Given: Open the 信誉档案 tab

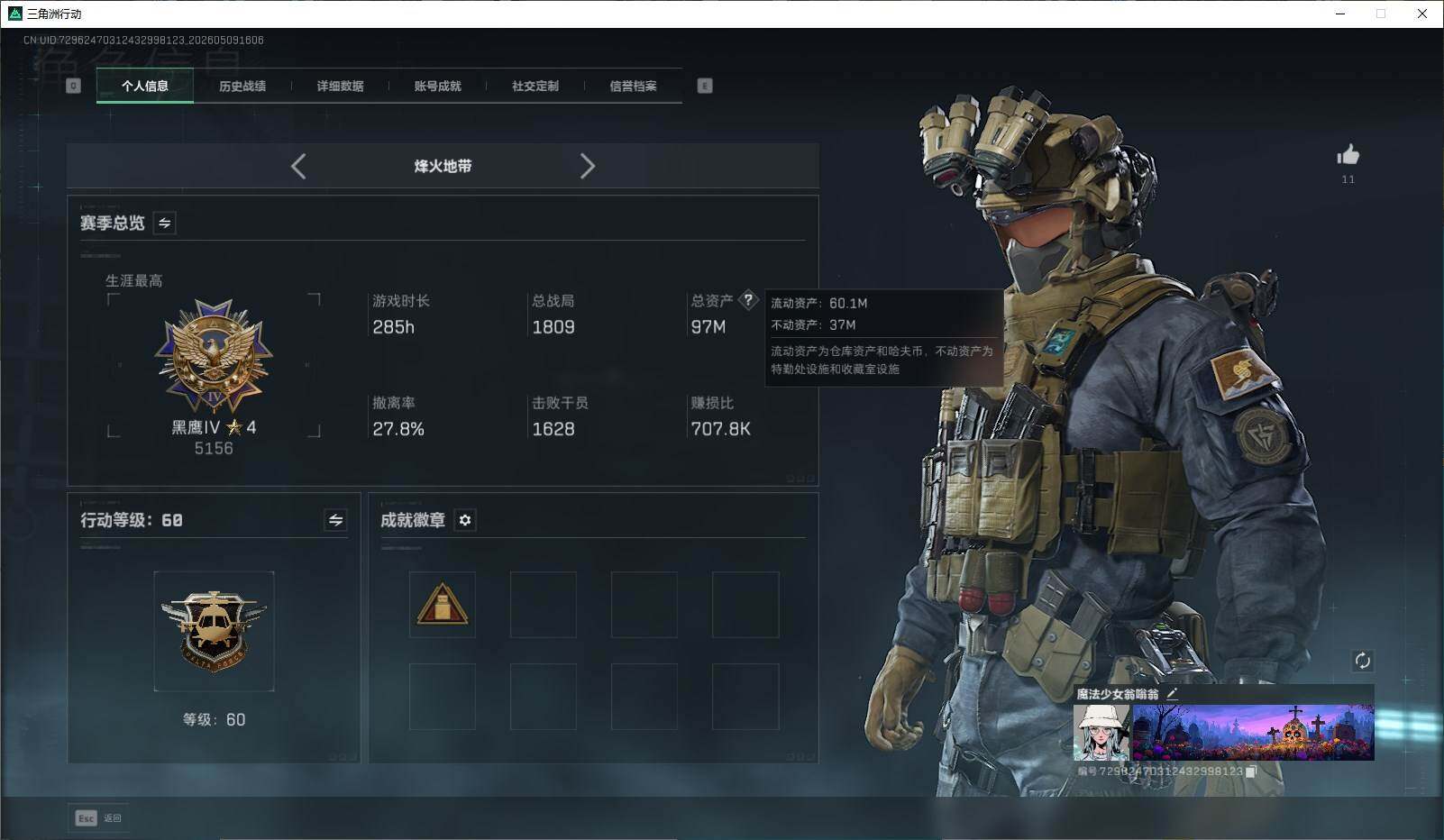Looking at the screenshot, I should [633, 86].
